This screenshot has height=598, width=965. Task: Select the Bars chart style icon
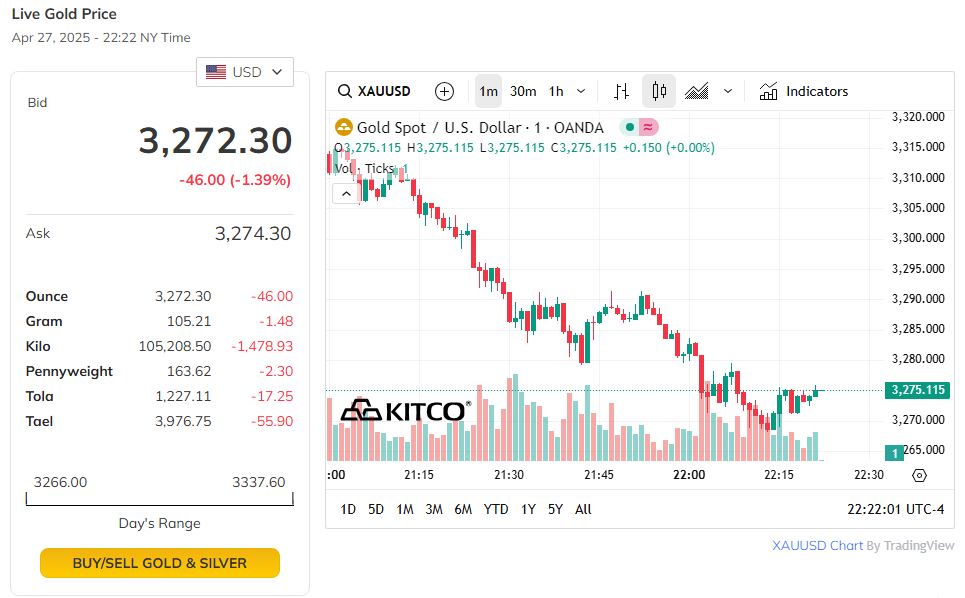click(621, 91)
